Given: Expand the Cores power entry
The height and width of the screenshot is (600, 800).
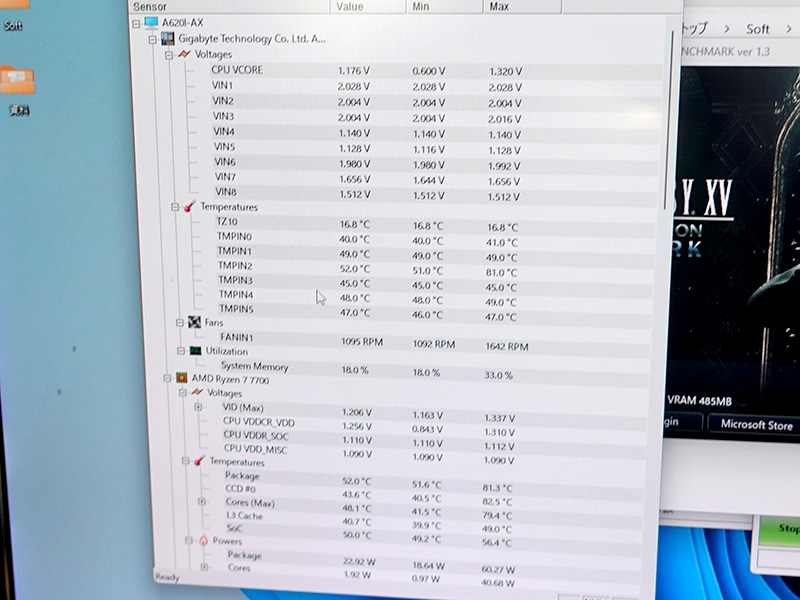Looking at the screenshot, I should (x=205, y=567).
